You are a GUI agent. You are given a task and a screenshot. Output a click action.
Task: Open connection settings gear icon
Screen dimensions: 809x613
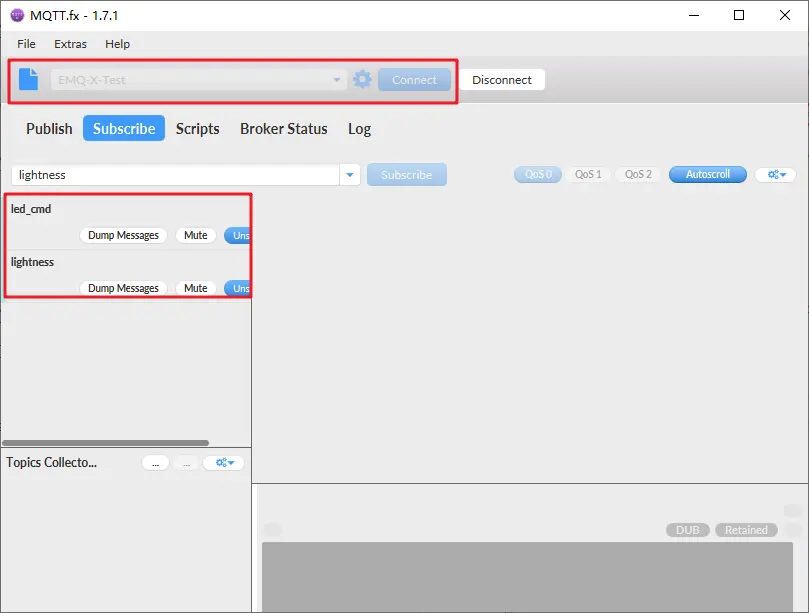point(362,79)
